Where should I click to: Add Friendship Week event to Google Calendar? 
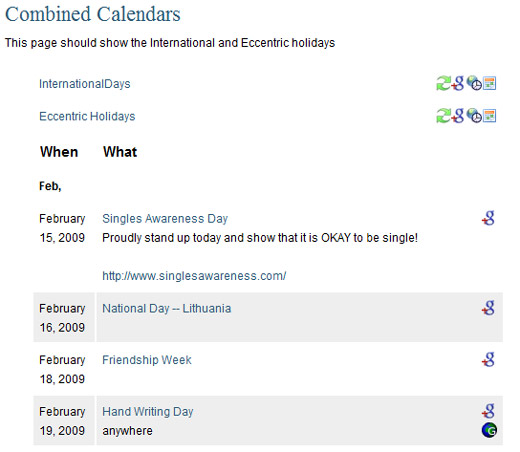pyautogui.click(x=488, y=360)
